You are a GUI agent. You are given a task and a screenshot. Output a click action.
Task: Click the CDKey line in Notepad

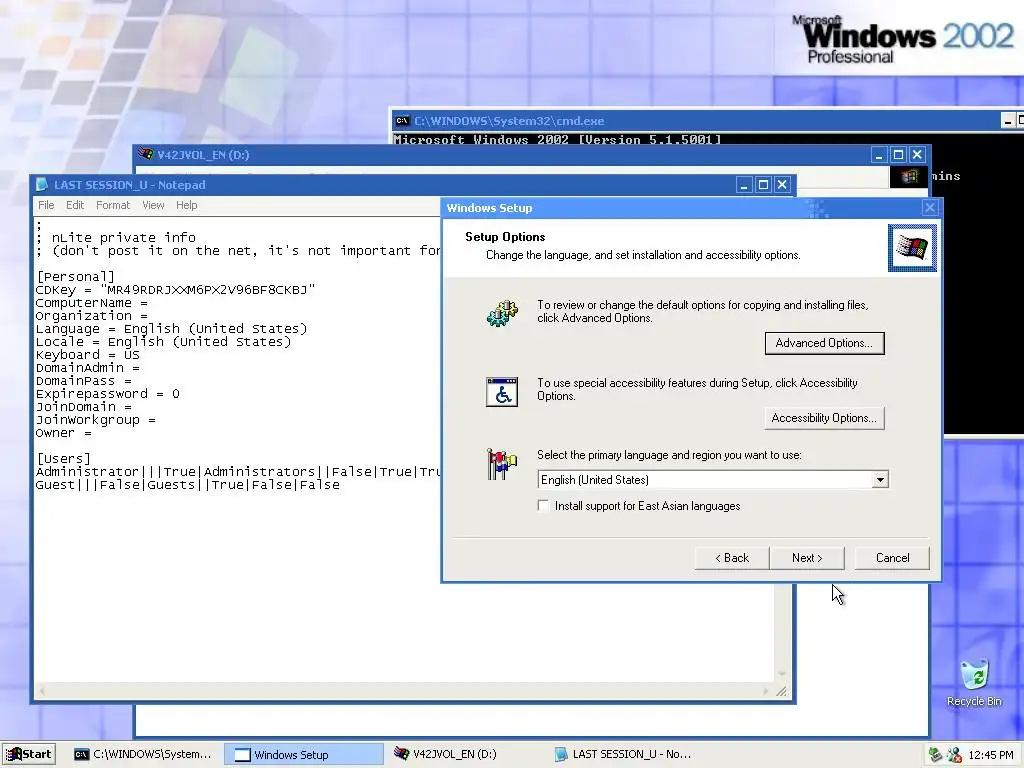click(x=175, y=289)
